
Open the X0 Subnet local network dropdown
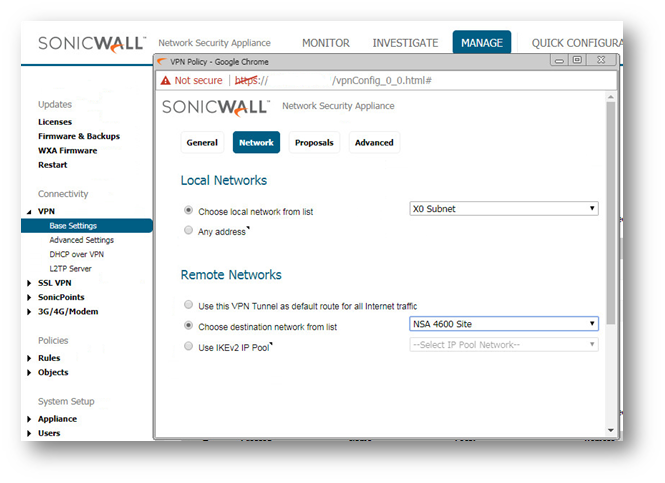click(x=504, y=209)
